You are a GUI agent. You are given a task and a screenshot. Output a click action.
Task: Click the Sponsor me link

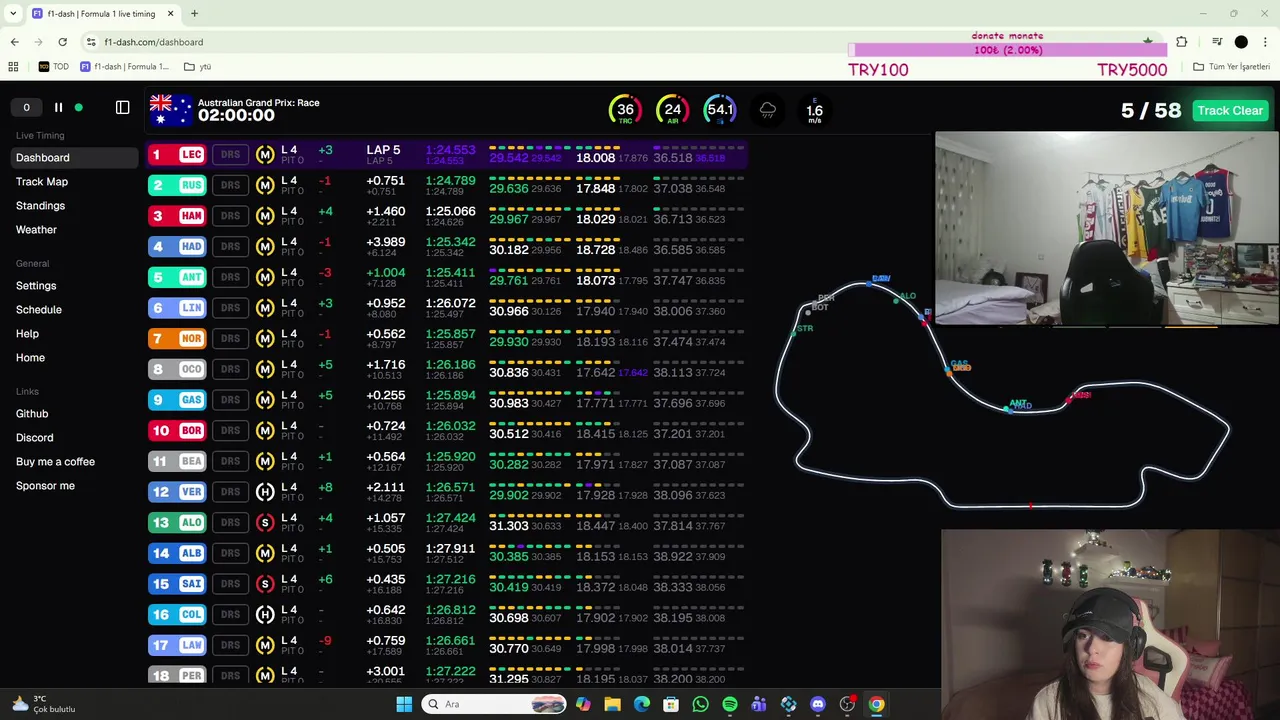45,486
